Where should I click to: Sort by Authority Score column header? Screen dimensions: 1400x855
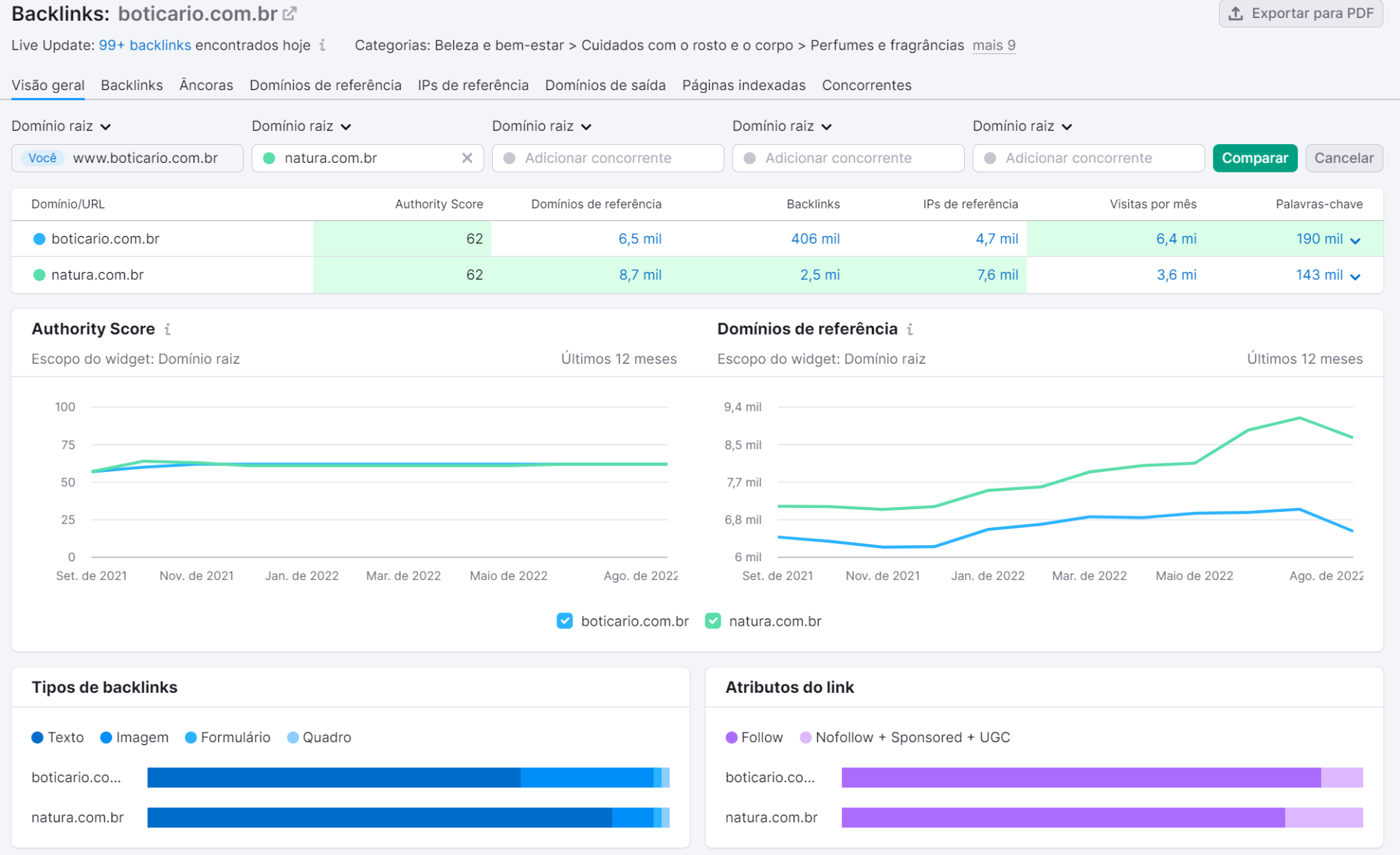[439, 204]
